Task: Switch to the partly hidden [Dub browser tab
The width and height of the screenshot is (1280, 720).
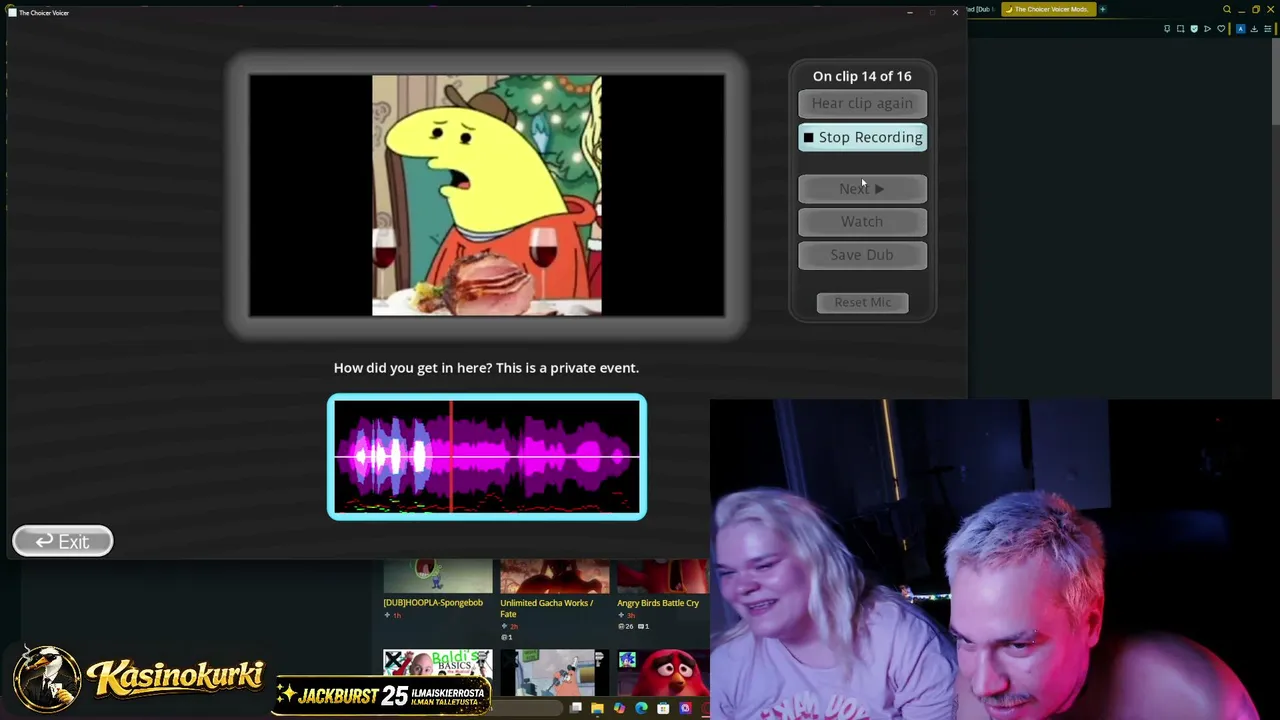Action: coord(983,9)
